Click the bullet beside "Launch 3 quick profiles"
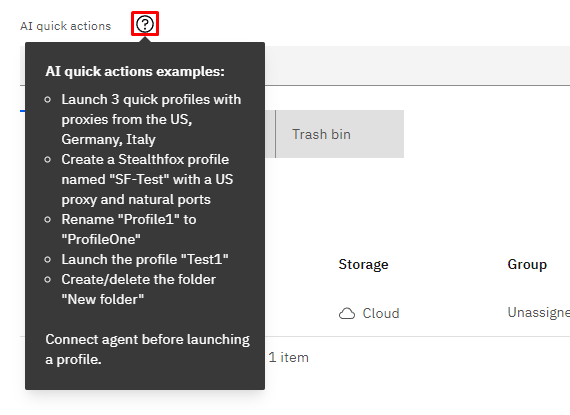The height and width of the screenshot is (415, 570). pyautogui.click(x=48, y=100)
